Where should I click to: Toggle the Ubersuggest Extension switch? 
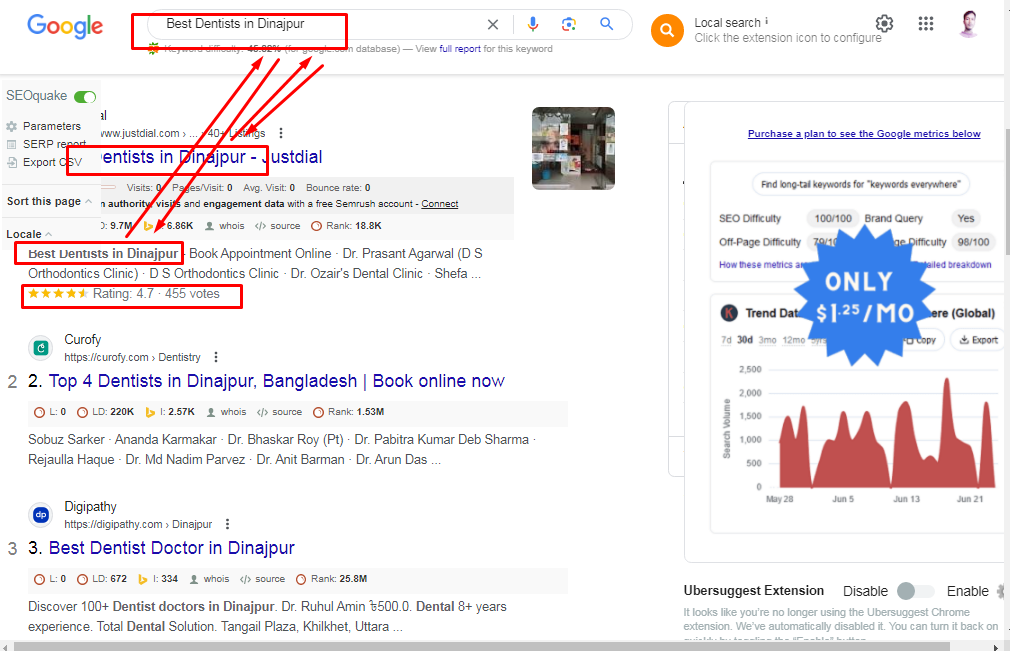pyautogui.click(x=915, y=590)
